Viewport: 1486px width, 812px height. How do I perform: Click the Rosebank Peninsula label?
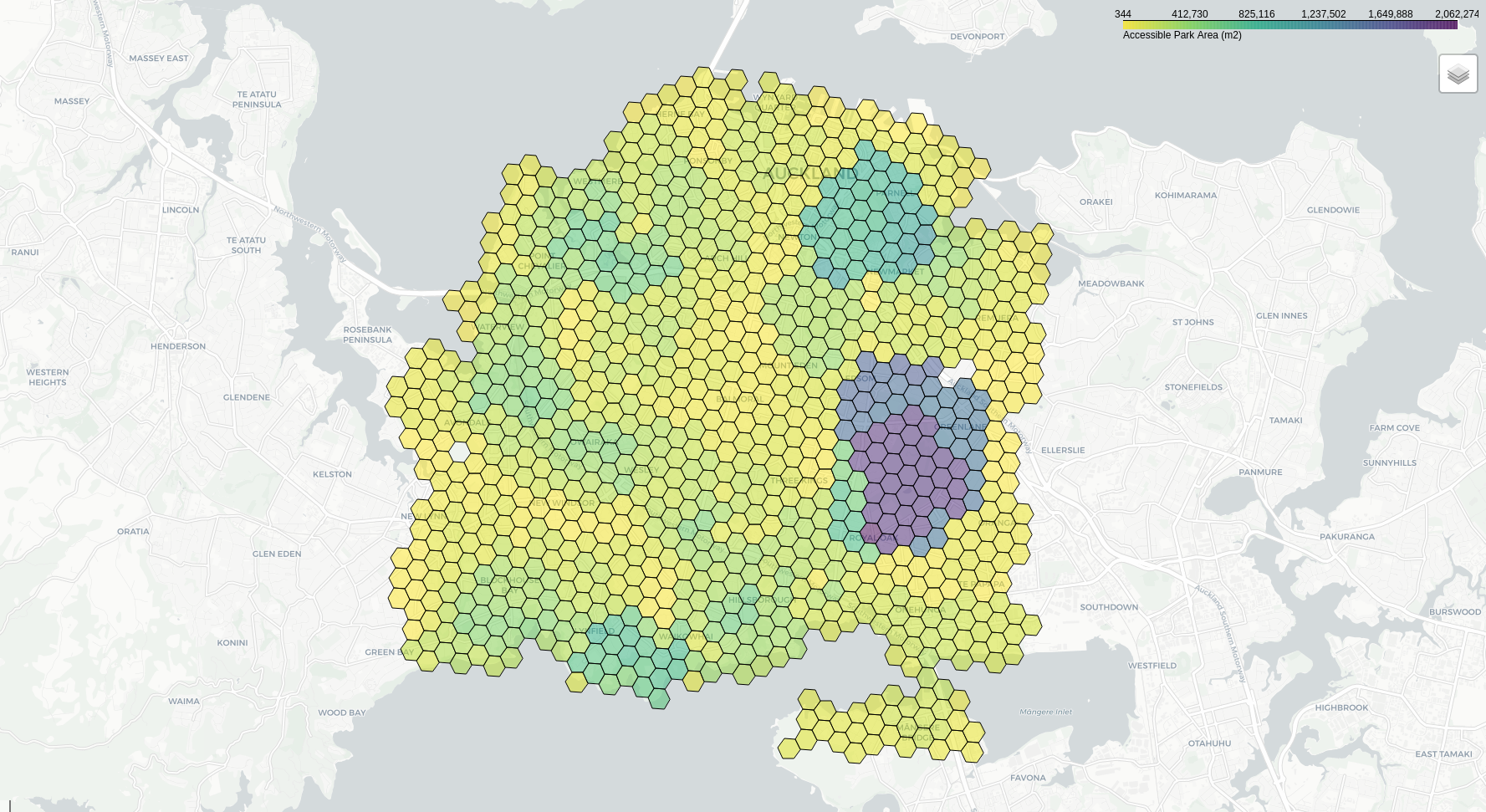367,335
